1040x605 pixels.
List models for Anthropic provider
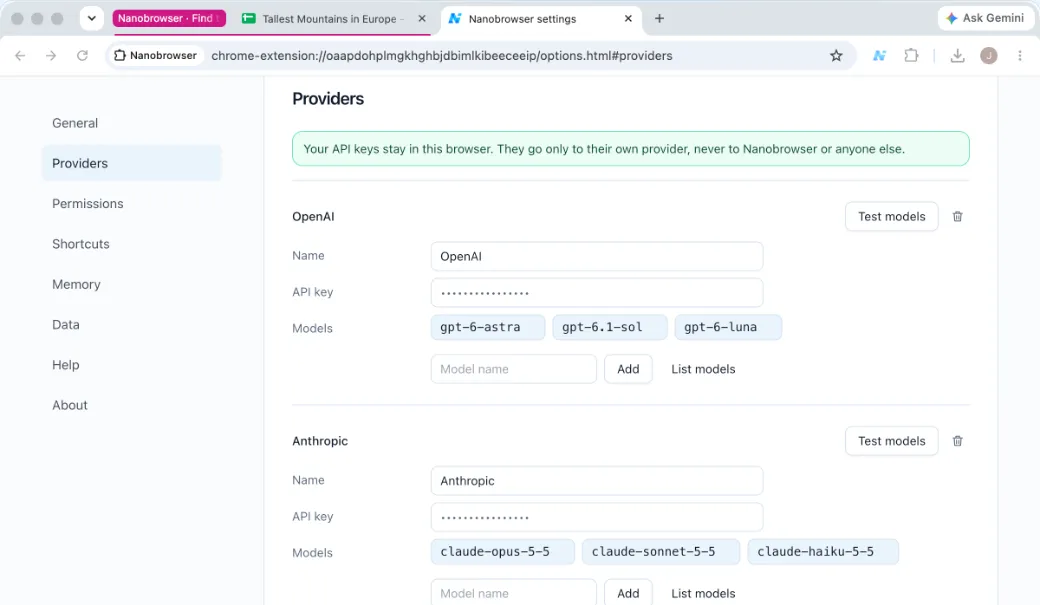[x=703, y=593]
